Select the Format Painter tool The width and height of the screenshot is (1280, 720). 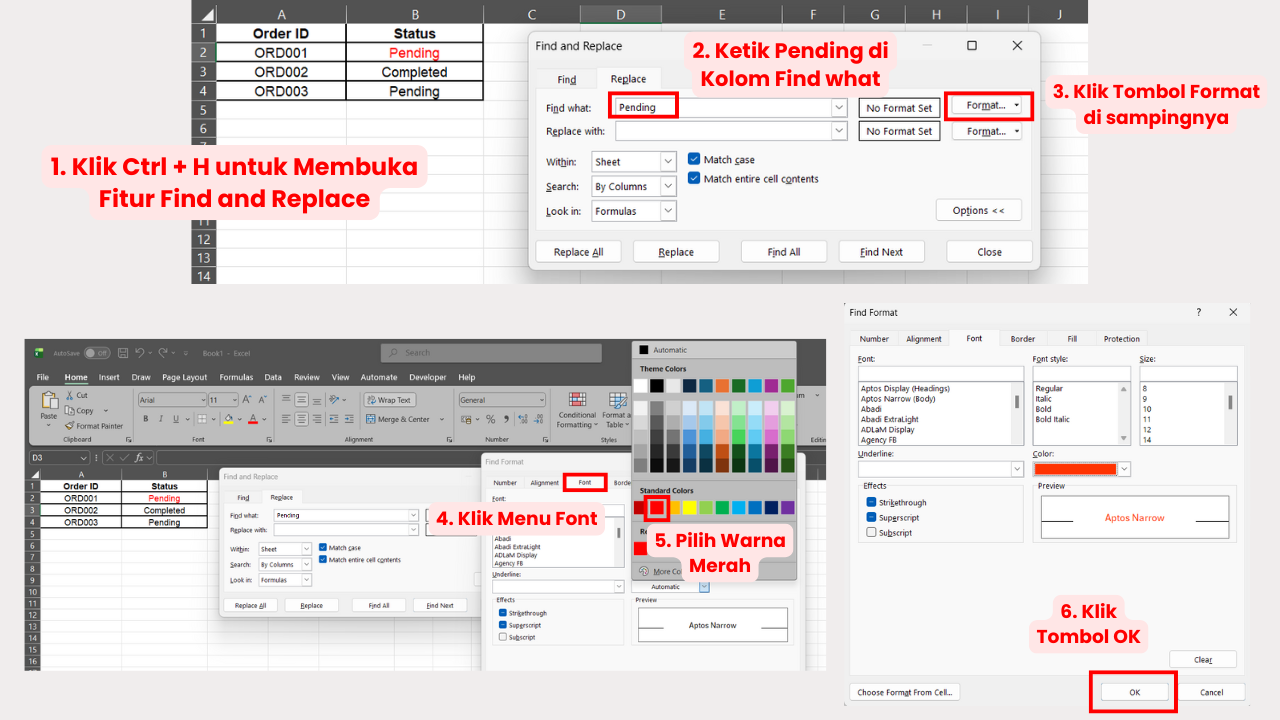pos(94,426)
